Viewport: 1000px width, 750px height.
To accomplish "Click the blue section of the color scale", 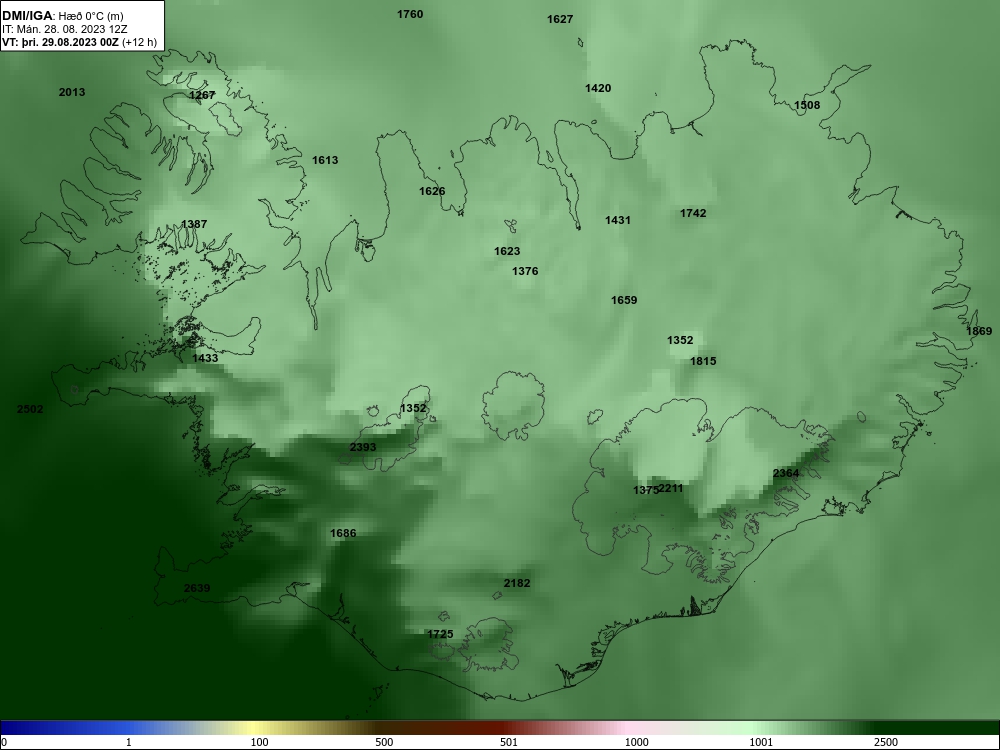I will pos(70,728).
